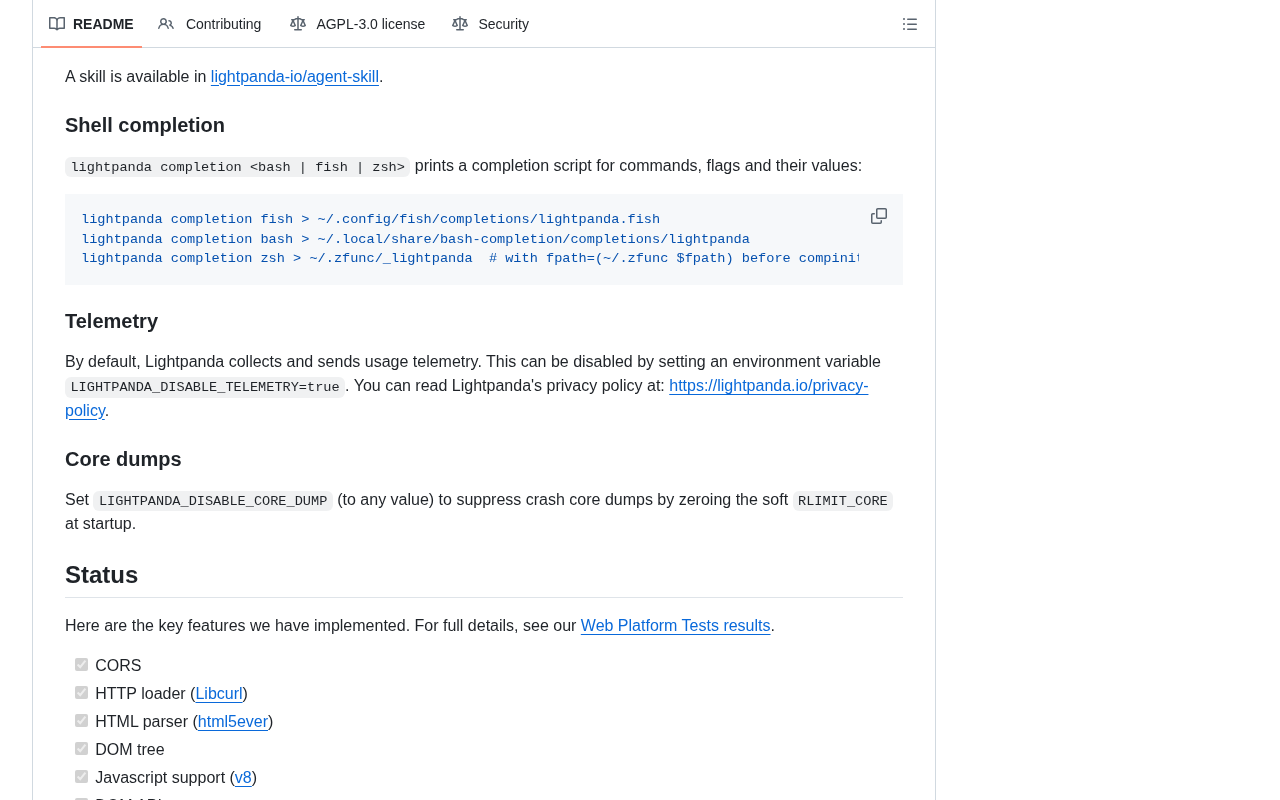Image resolution: width=1280 pixels, height=800 pixels.
Task: Follow the html5ever link
Action: 233,722
